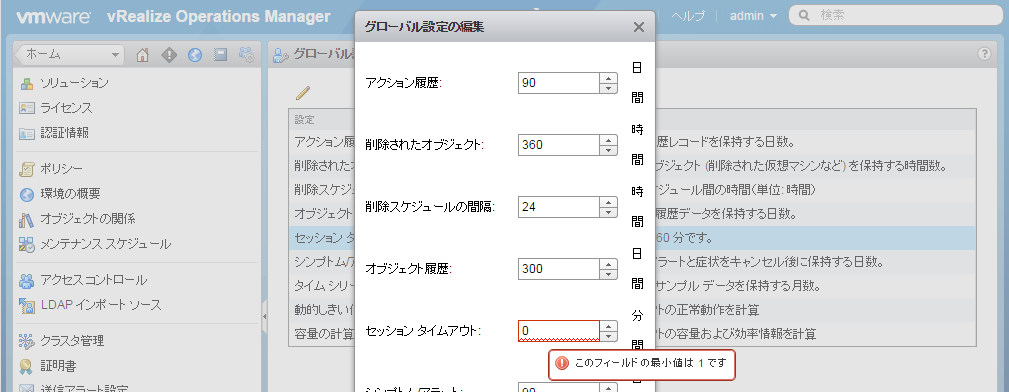Select 証明書 in the sidebar
The image size is (1009, 392).
click(58, 366)
